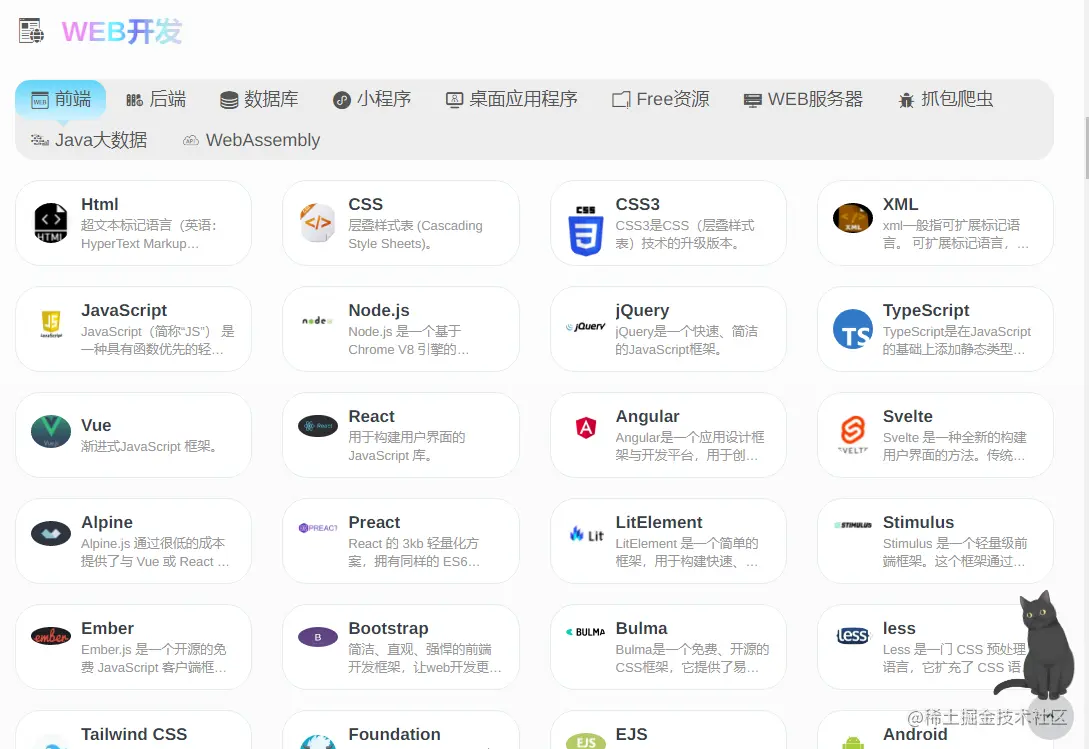Viewport: 1089px width, 749px height.
Task: Open the Tailwind CSS card title
Action: (x=134, y=734)
